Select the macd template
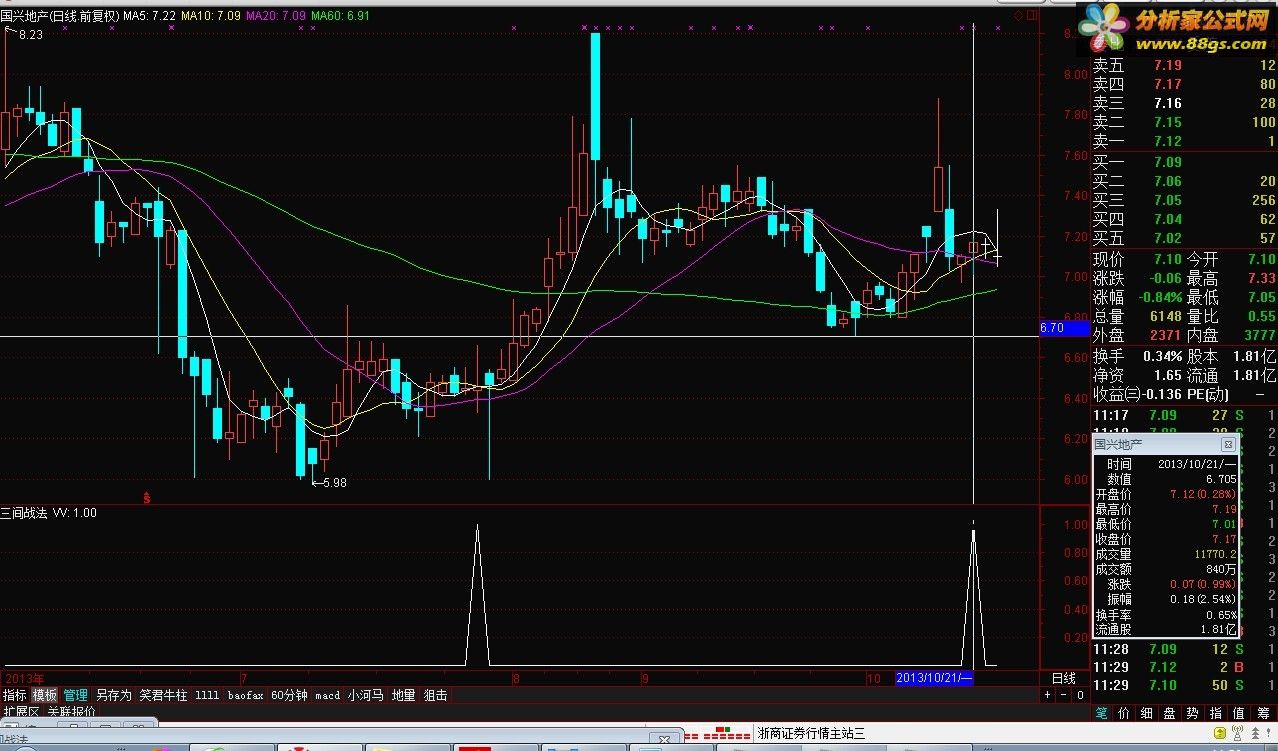This screenshot has width=1278, height=751. (x=328, y=695)
